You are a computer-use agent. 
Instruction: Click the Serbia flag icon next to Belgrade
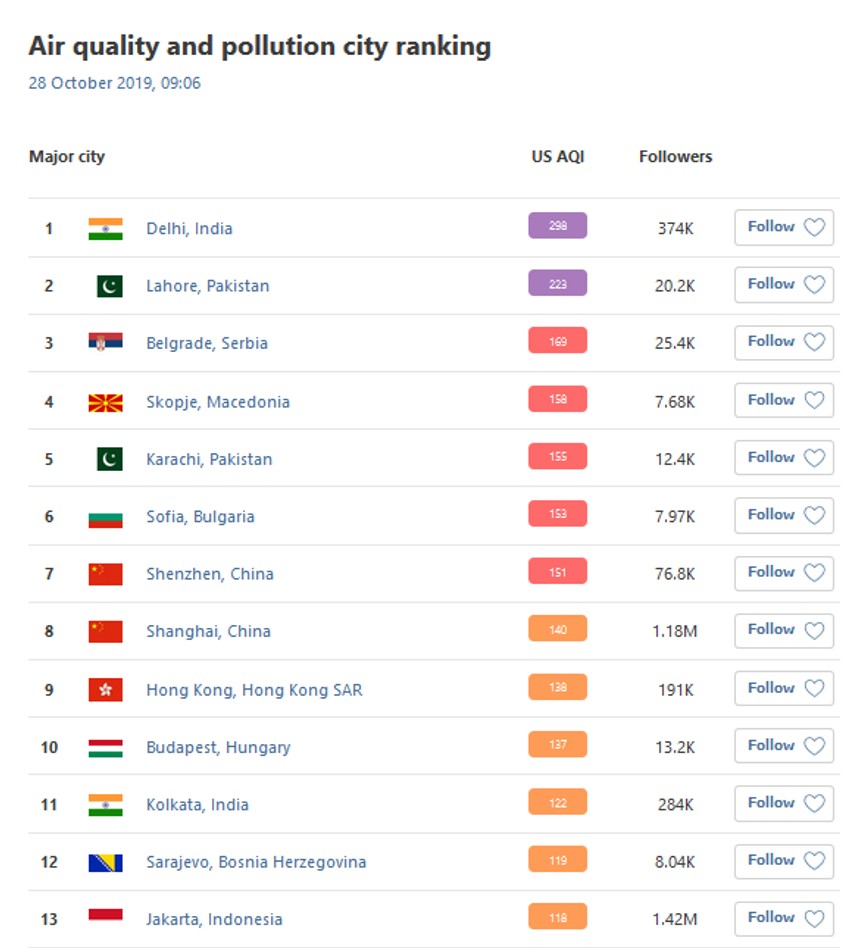tap(105, 343)
